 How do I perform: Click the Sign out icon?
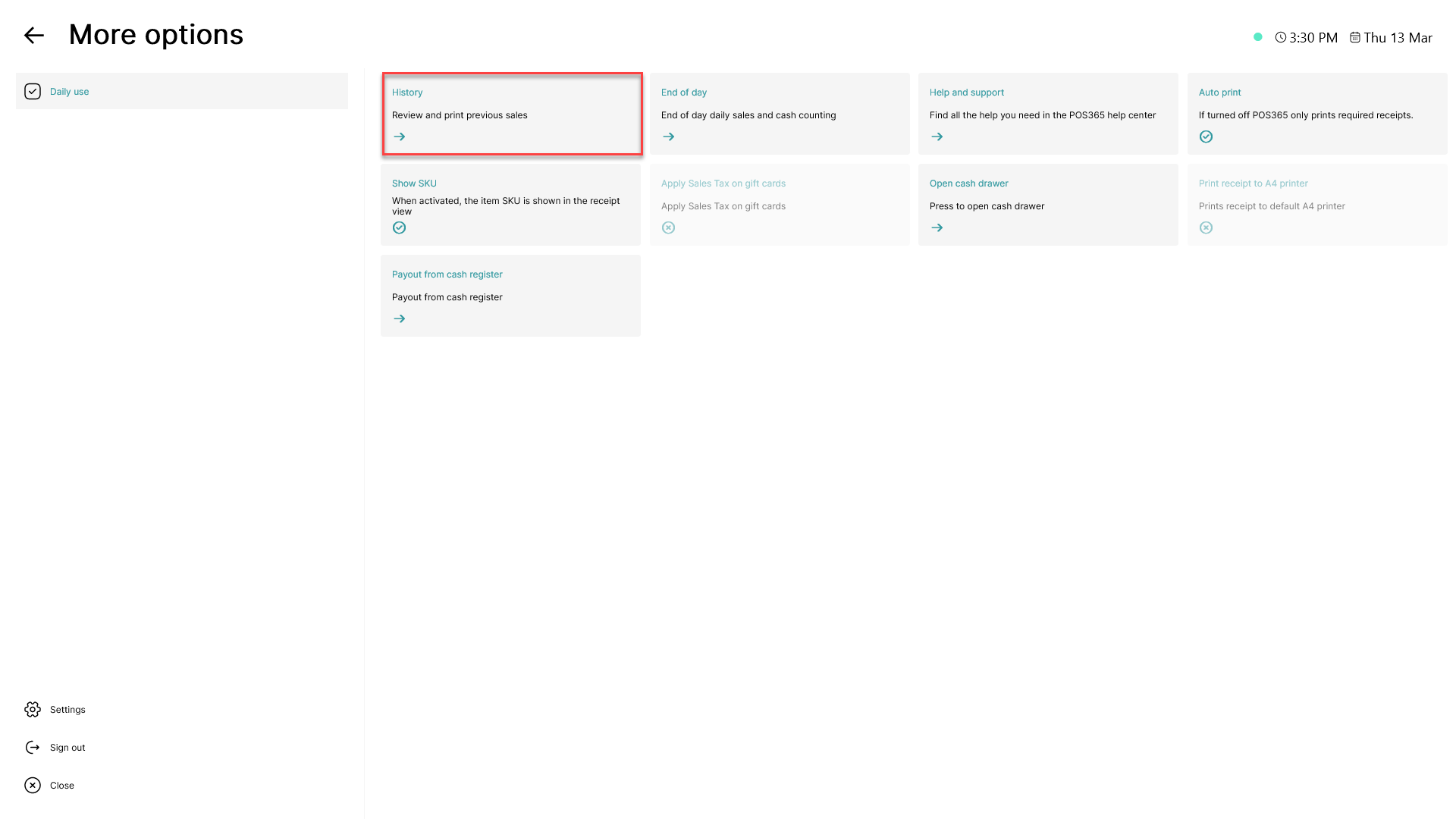click(x=33, y=747)
